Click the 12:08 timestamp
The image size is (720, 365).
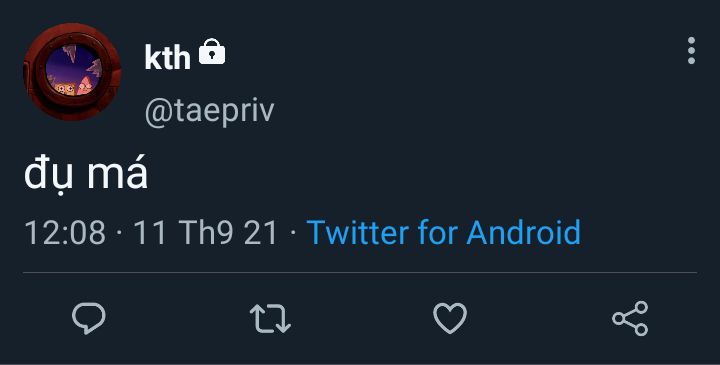pyautogui.click(x=65, y=232)
